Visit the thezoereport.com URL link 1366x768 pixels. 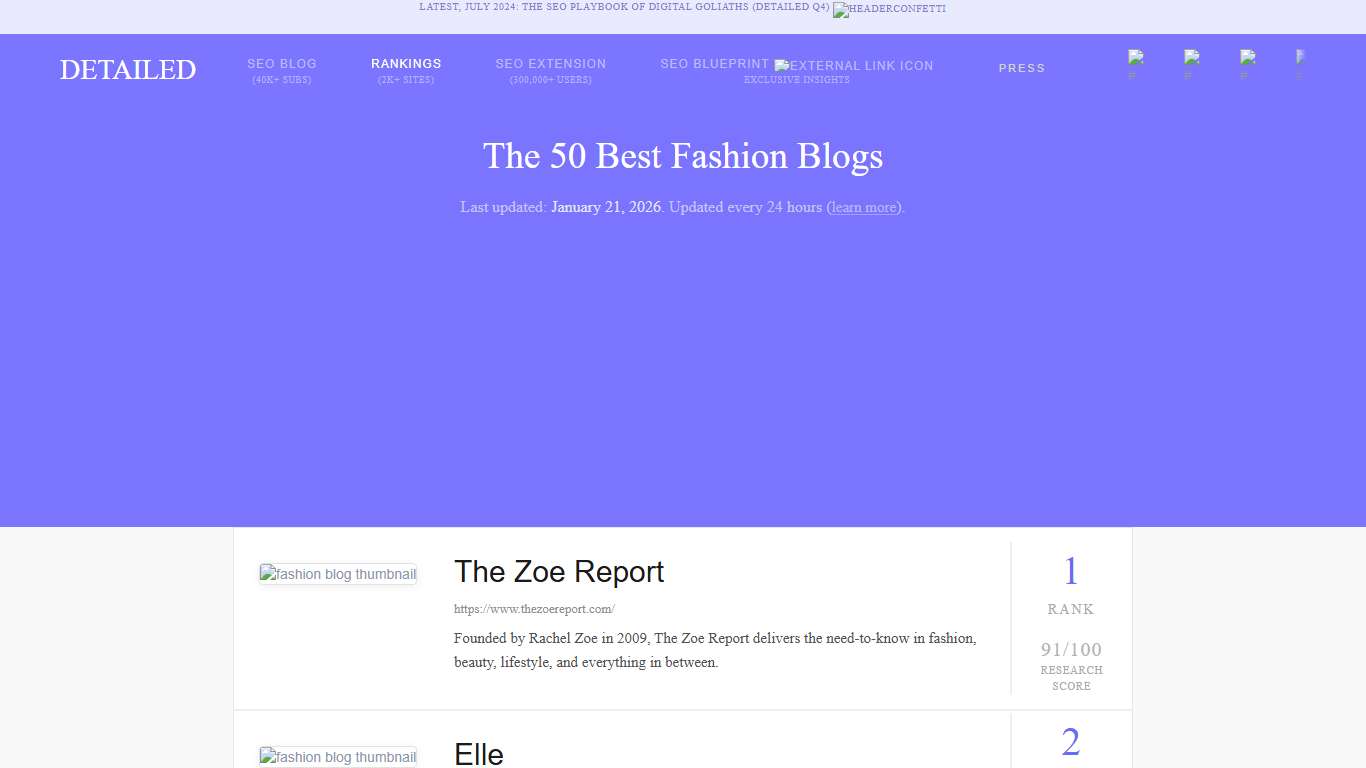coord(535,608)
